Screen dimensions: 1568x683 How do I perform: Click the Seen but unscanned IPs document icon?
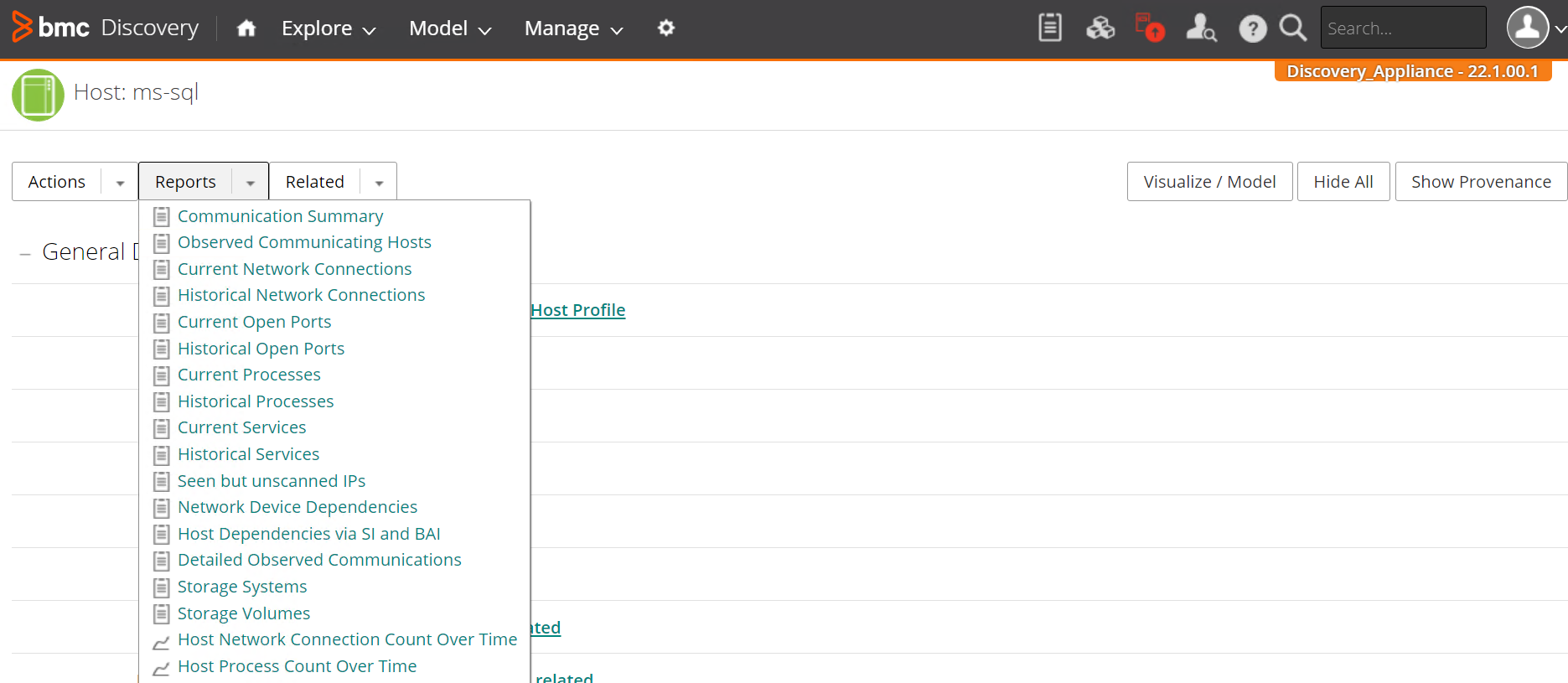pyautogui.click(x=162, y=482)
